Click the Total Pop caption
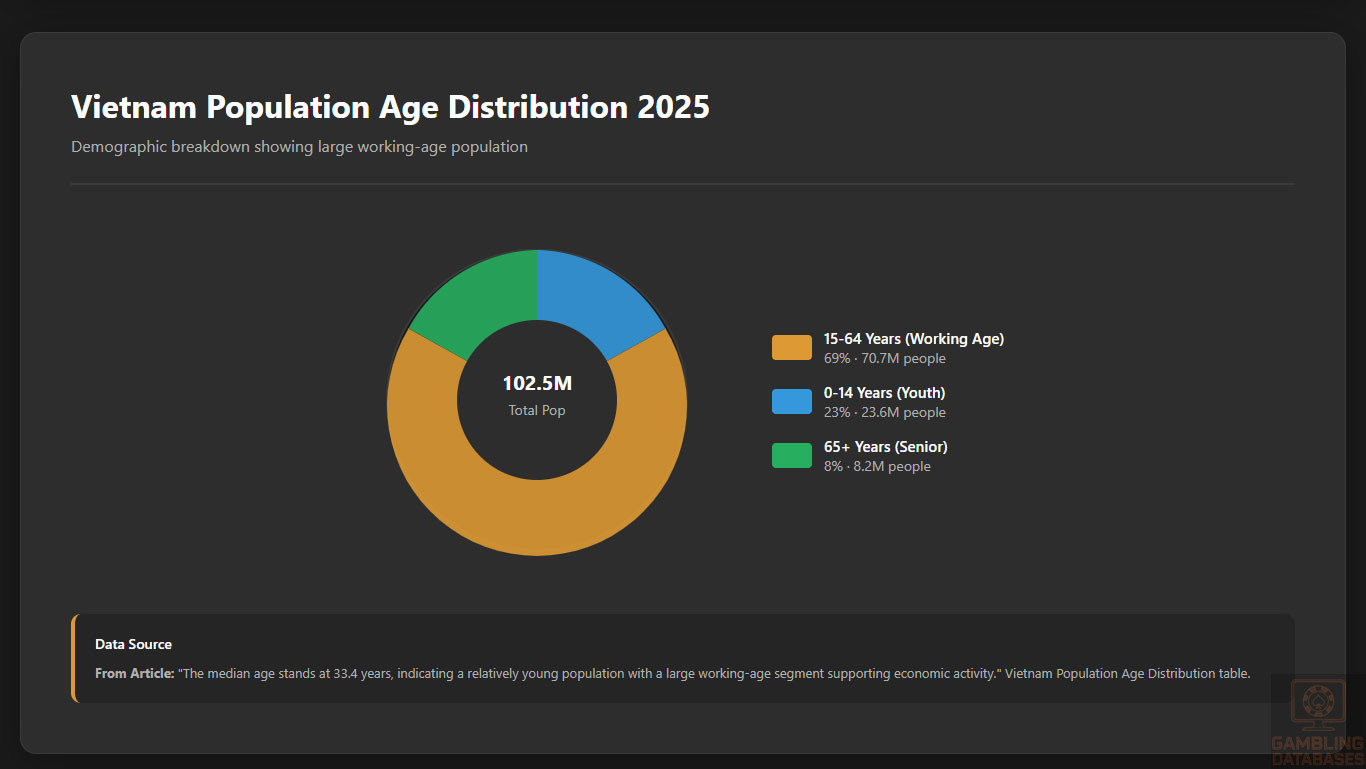The image size is (1366, 769). point(537,410)
